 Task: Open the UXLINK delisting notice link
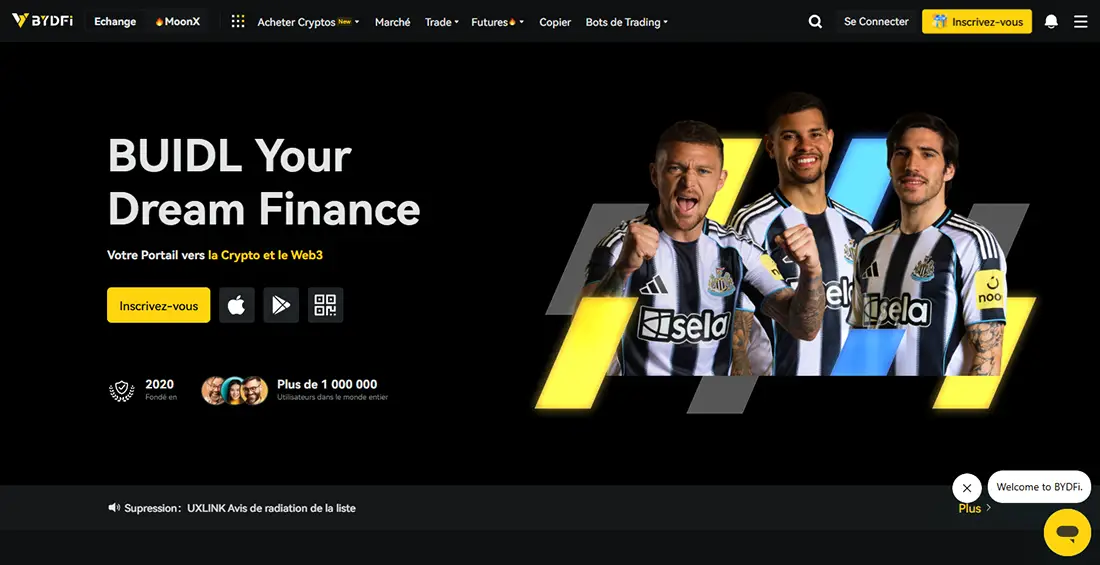click(x=271, y=508)
